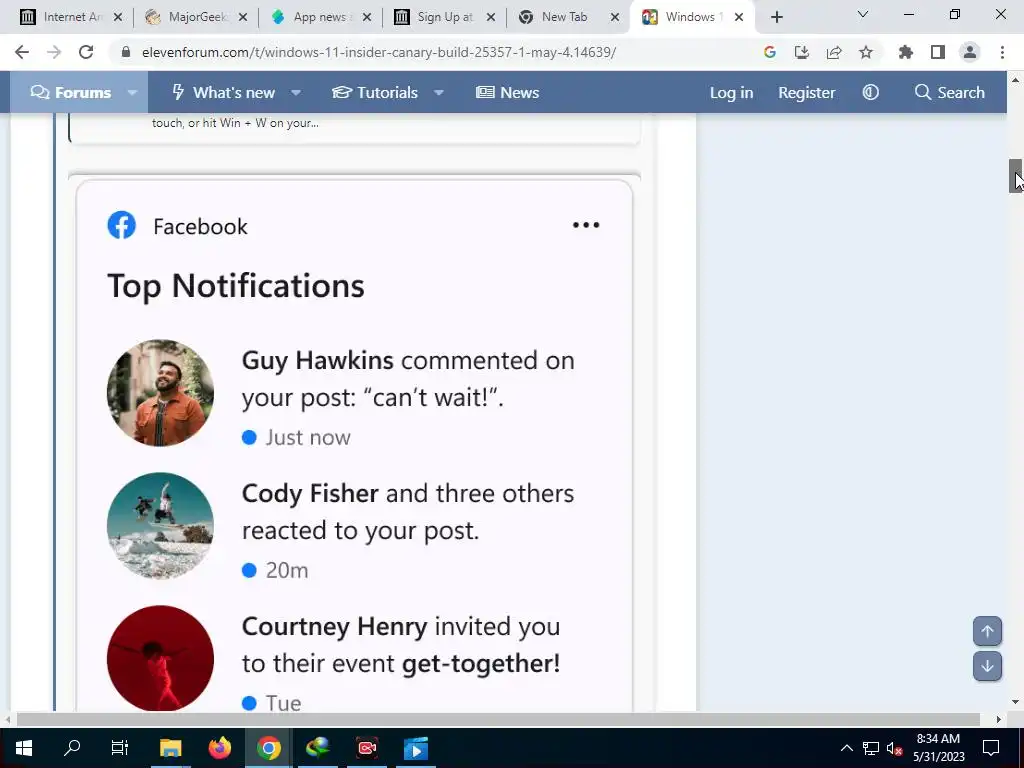The height and width of the screenshot is (768, 1024).
Task: Switch to the MajorGeeks tab
Action: coord(197,17)
